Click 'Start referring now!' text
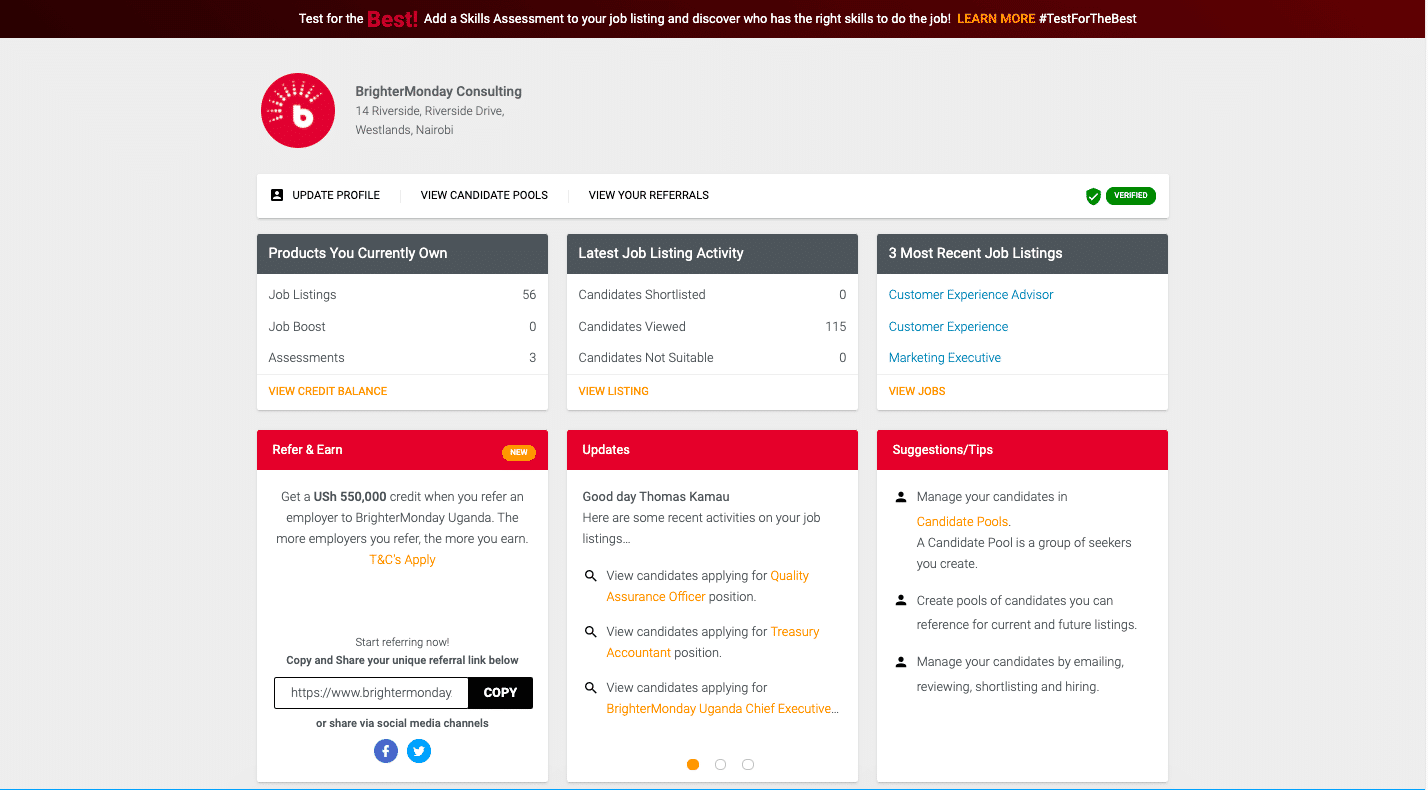Screen dimensions: 1428x790 402,643
